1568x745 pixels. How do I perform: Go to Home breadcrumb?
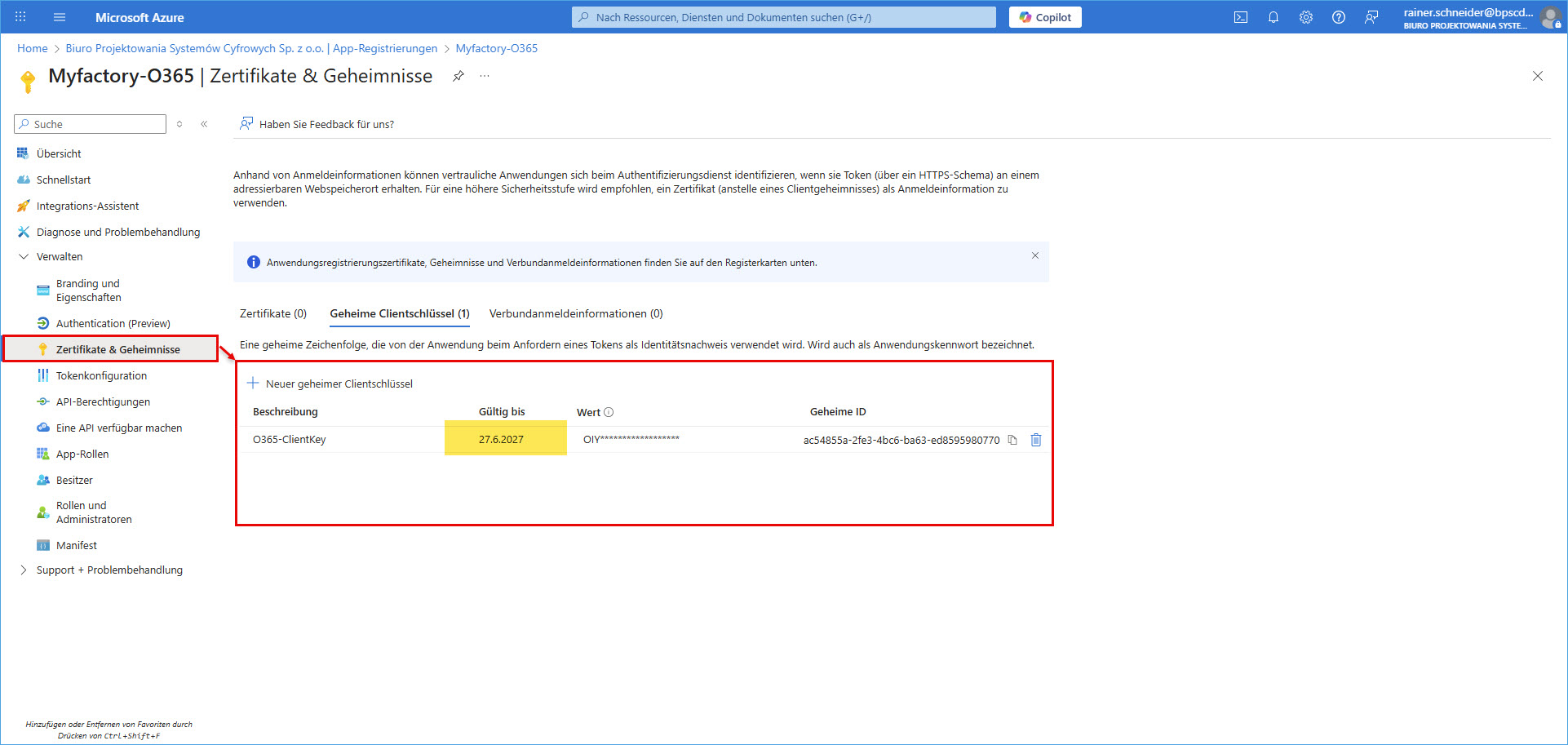tap(33, 48)
